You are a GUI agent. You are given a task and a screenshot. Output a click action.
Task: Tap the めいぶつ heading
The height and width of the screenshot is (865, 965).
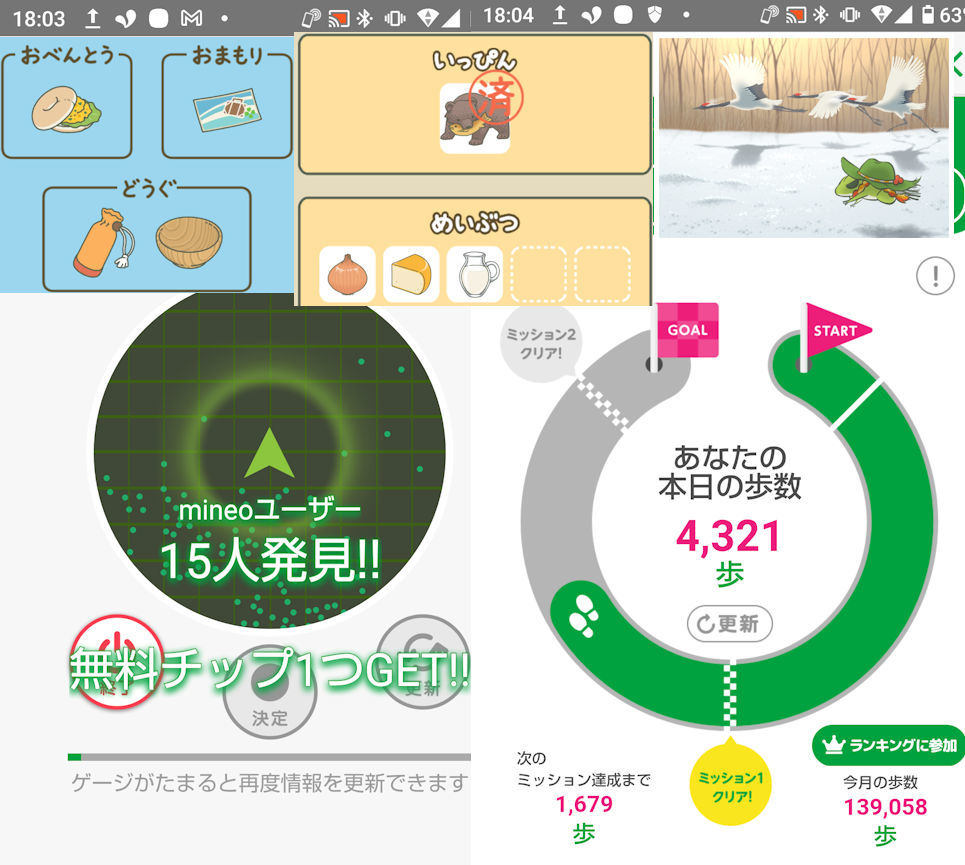point(474,223)
